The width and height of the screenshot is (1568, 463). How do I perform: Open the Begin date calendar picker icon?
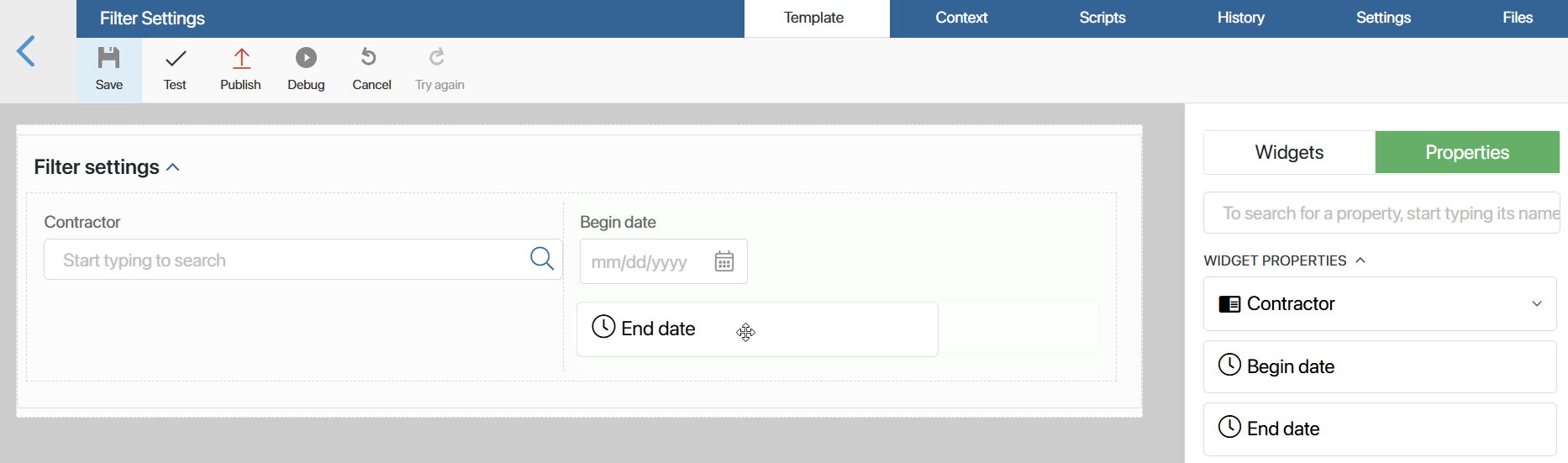point(724,261)
